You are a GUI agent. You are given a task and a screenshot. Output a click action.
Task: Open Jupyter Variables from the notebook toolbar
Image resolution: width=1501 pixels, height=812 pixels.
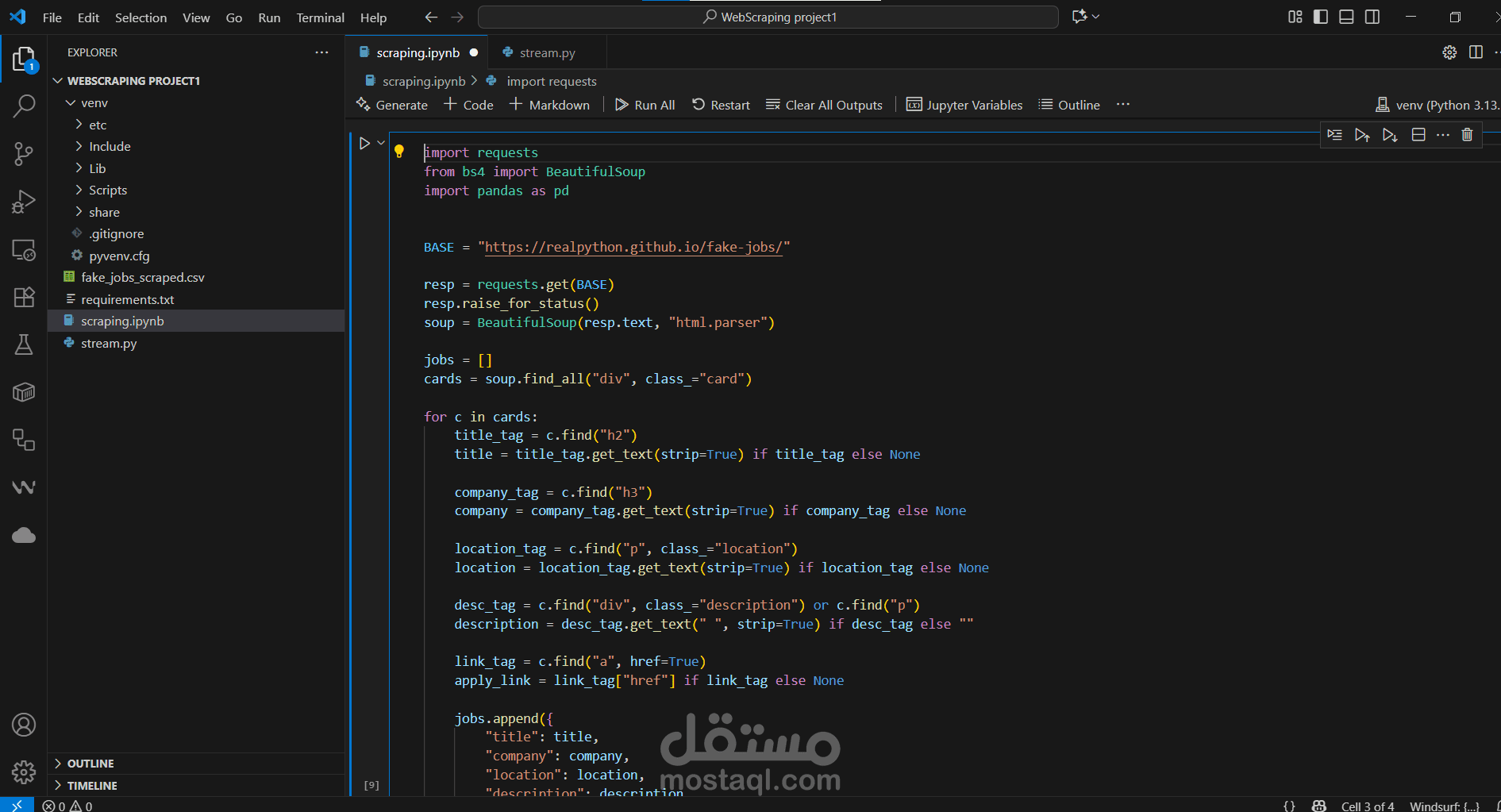coord(964,104)
